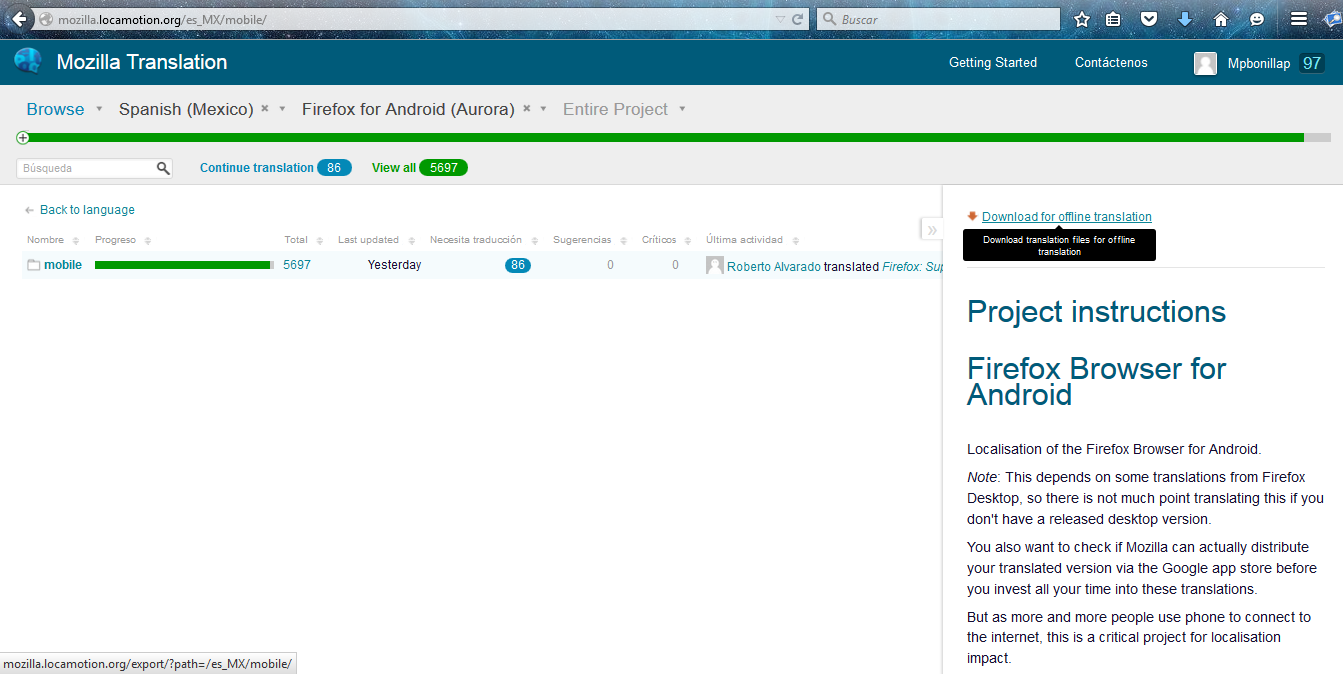This screenshot has height=674, width=1343.
Task: Click Download for offline translation link
Action: [1067, 217]
